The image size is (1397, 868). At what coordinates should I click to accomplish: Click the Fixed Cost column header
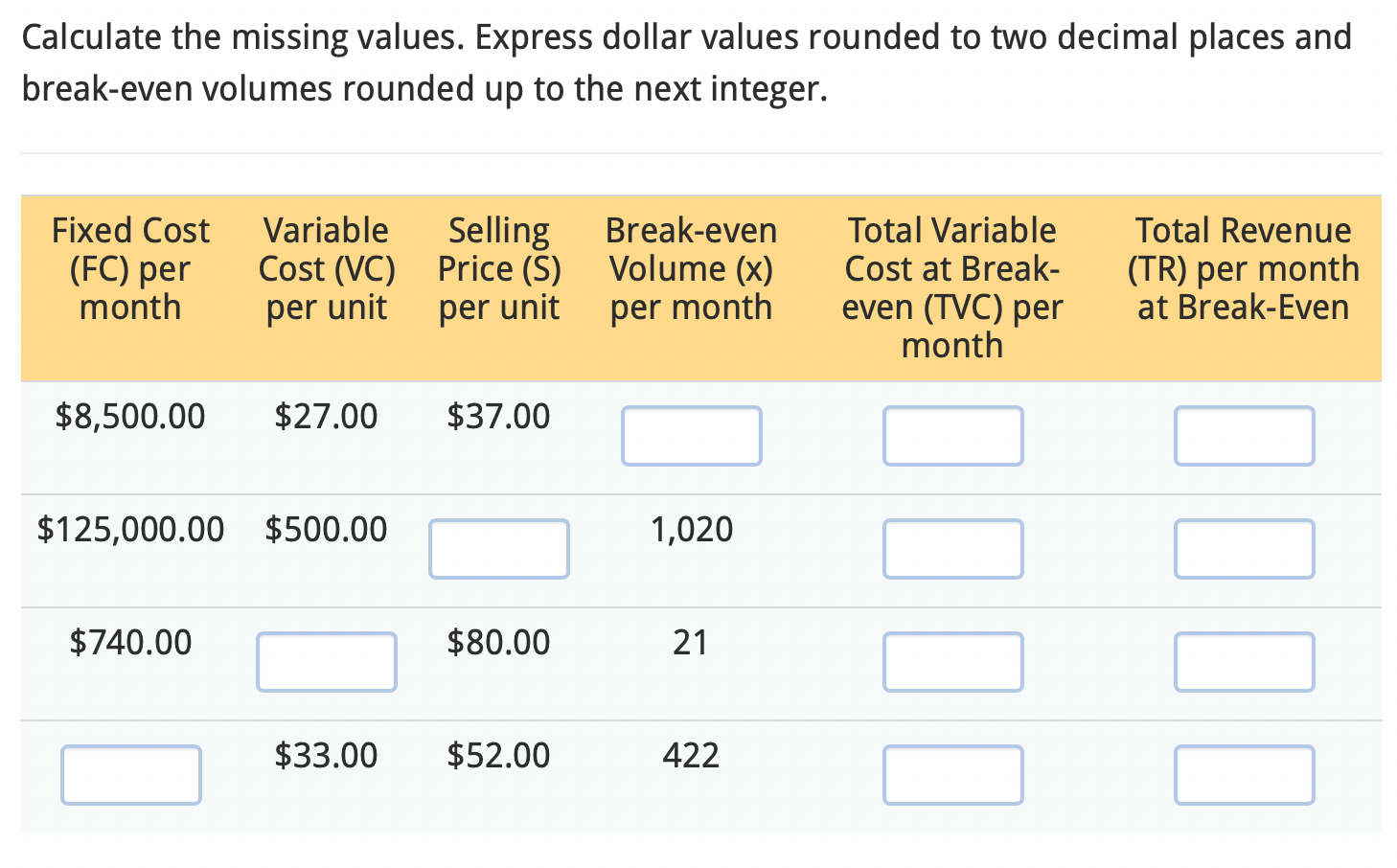click(x=130, y=269)
